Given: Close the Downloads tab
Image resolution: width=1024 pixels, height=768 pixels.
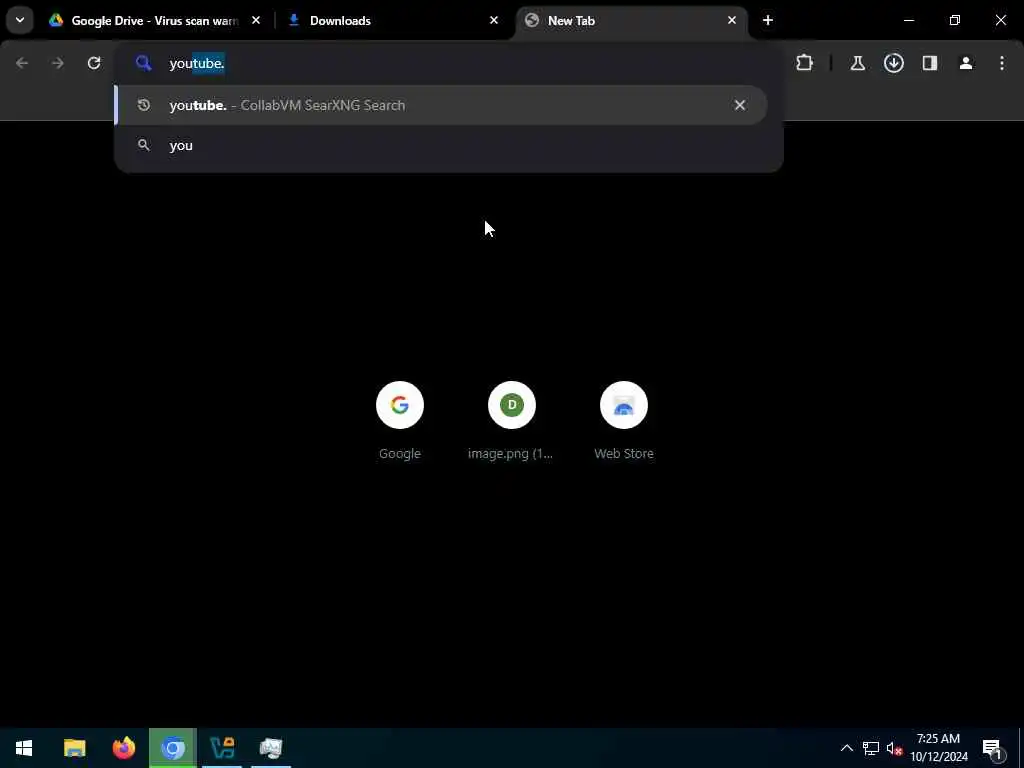Looking at the screenshot, I should [494, 20].
